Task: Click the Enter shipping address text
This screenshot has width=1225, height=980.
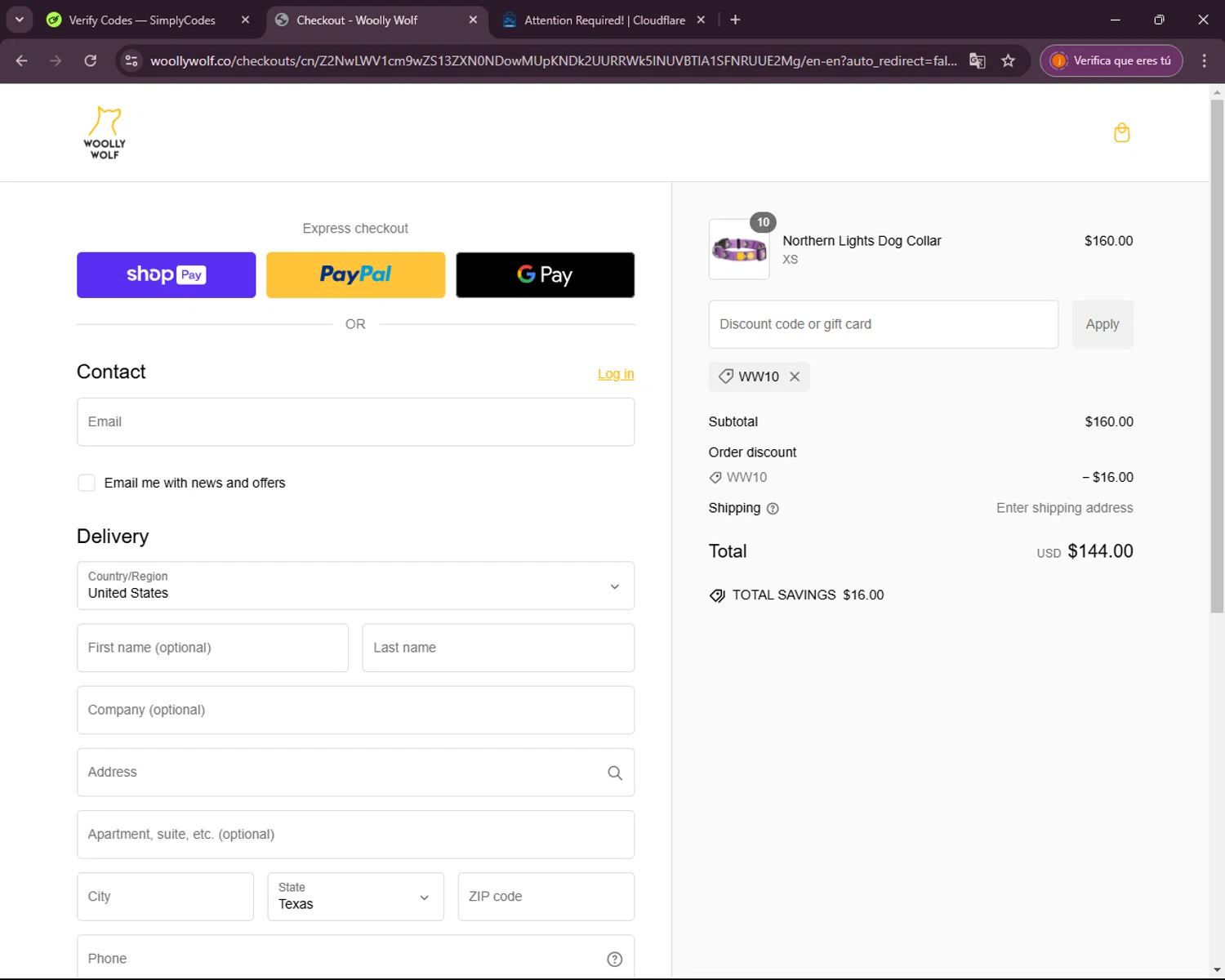Action: coord(1064,508)
